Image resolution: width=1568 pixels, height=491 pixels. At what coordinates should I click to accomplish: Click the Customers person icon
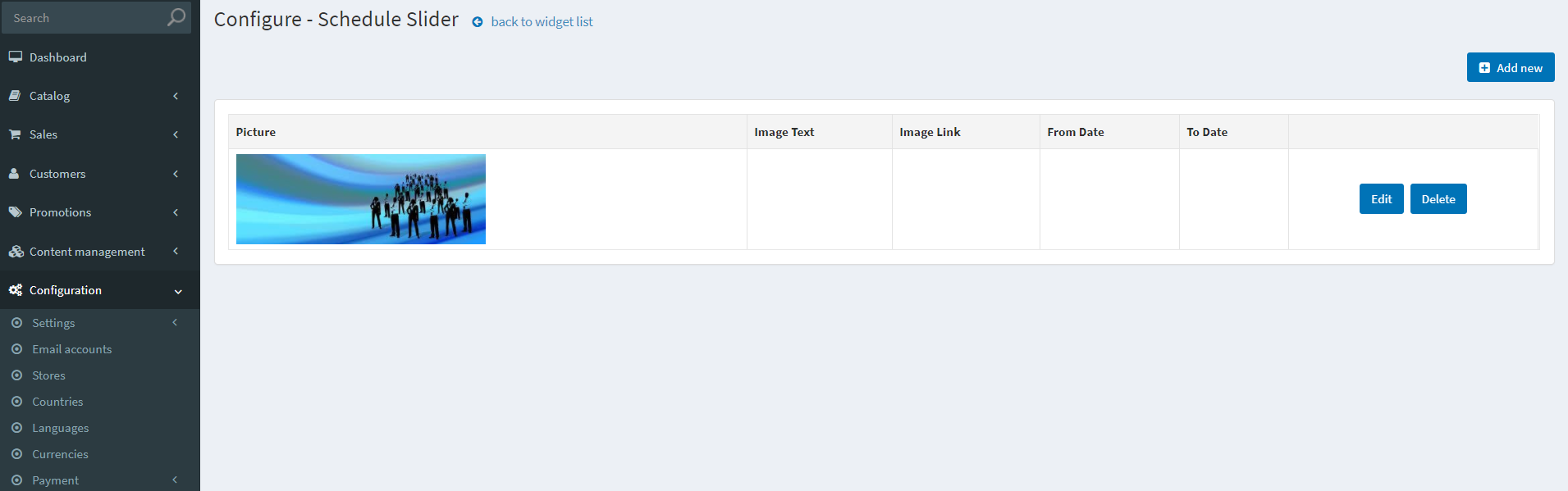point(14,174)
